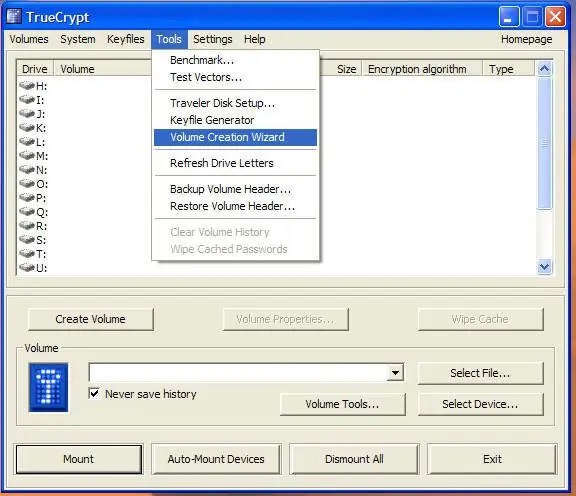The height and width of the screenshot is (496, 576).
Task: Open the Volumes menu
Action: (x=29, y=39)
